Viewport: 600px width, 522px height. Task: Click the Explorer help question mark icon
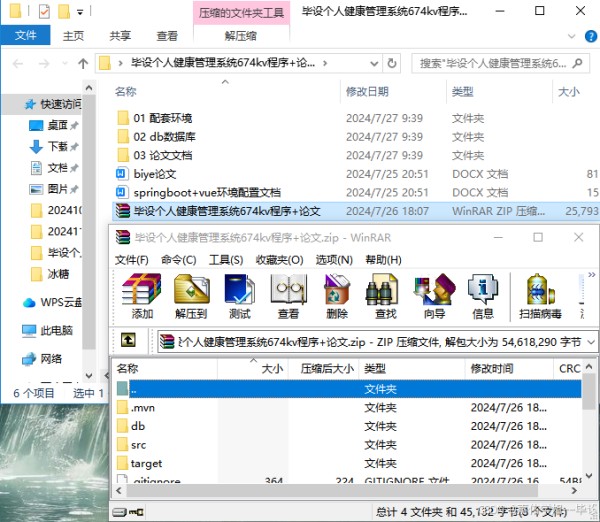point(590,36)
